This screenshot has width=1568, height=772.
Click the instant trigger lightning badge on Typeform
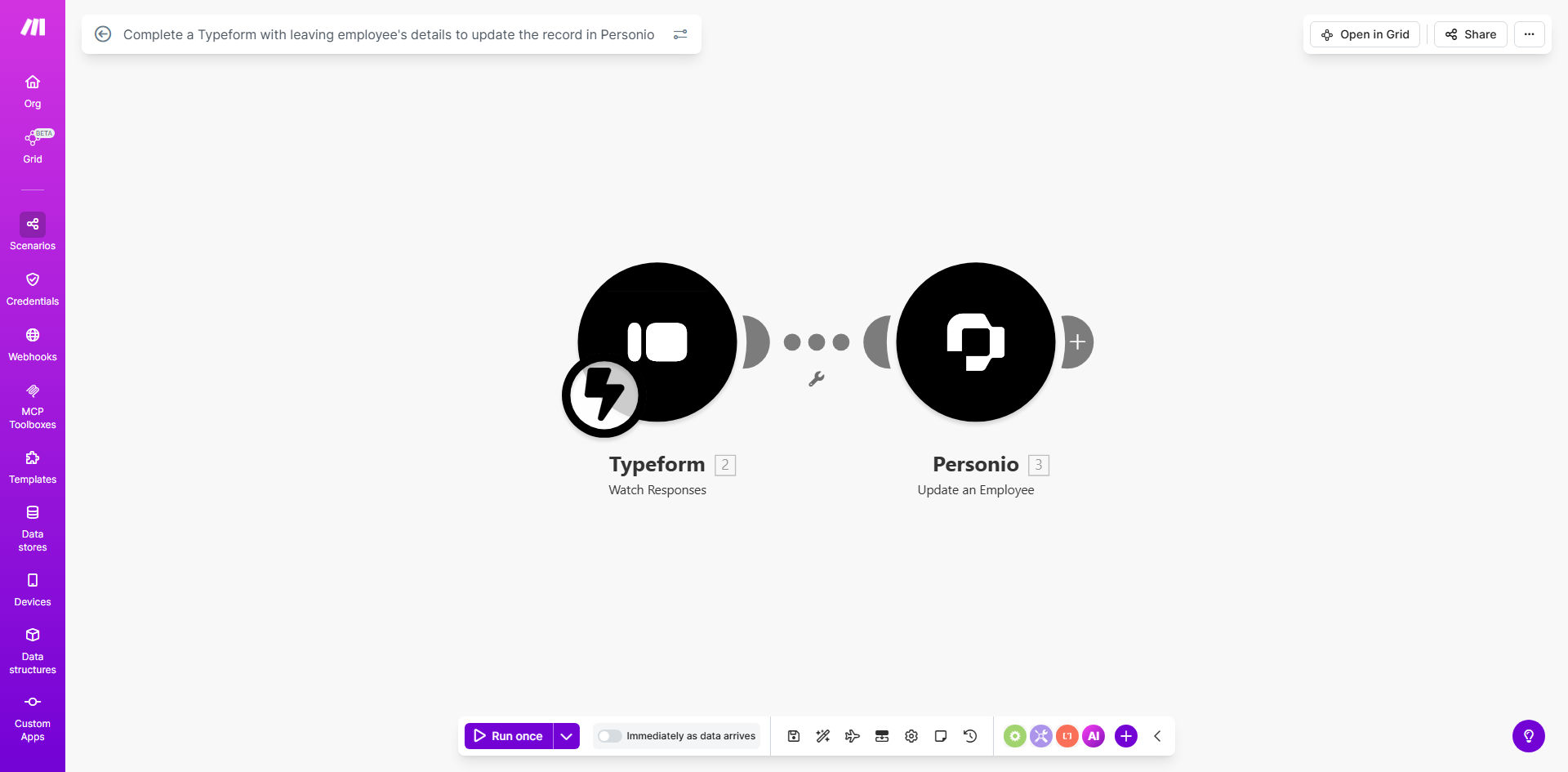point(604,395)
